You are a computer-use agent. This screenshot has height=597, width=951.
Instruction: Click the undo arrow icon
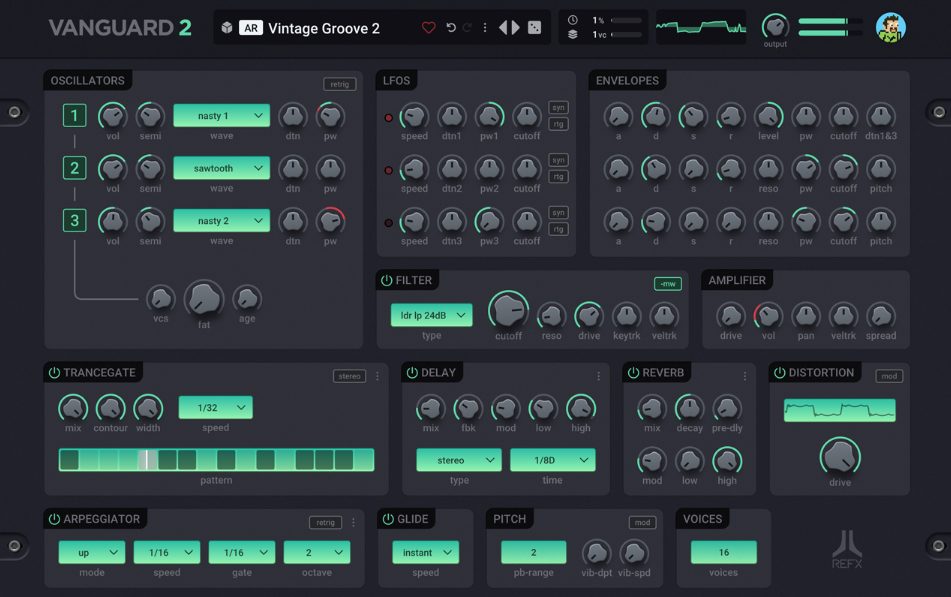tap(451, 28)
